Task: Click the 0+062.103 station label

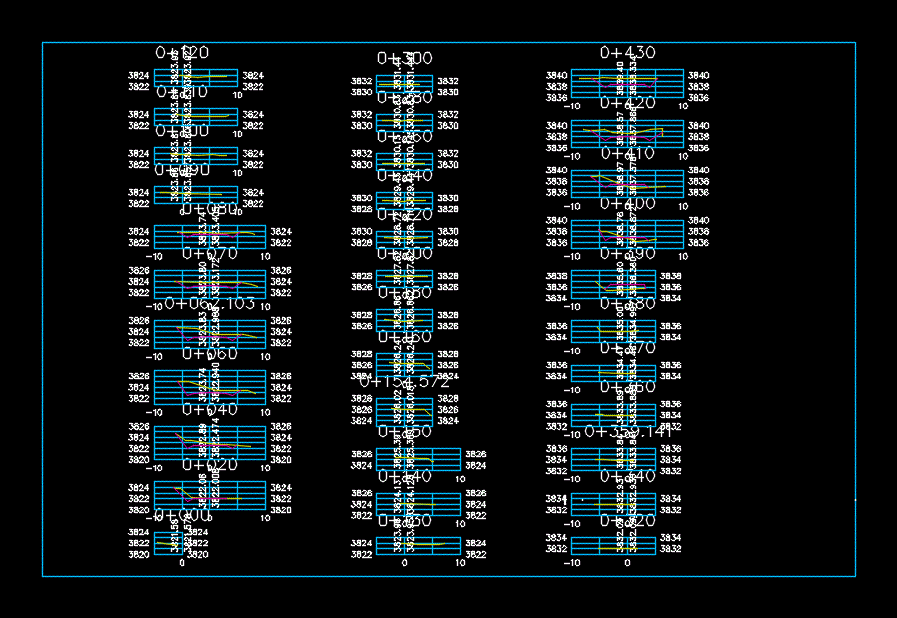Action: click(209, 303)
